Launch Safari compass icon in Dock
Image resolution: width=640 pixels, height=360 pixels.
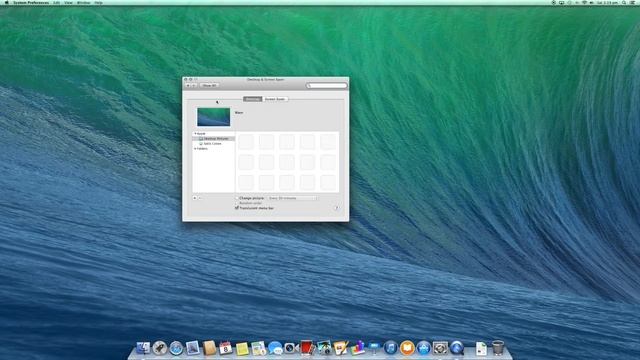pyautogui.click(x=176, y=348)
